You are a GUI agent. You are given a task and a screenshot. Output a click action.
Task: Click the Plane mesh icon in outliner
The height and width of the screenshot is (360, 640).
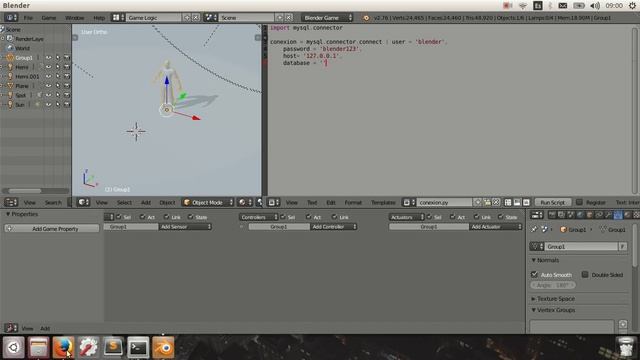point(10,86)
